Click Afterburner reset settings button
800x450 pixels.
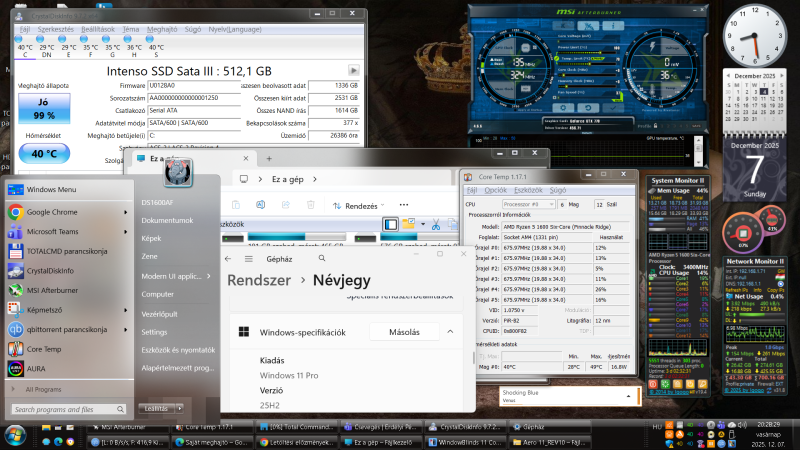coord(588,108)
